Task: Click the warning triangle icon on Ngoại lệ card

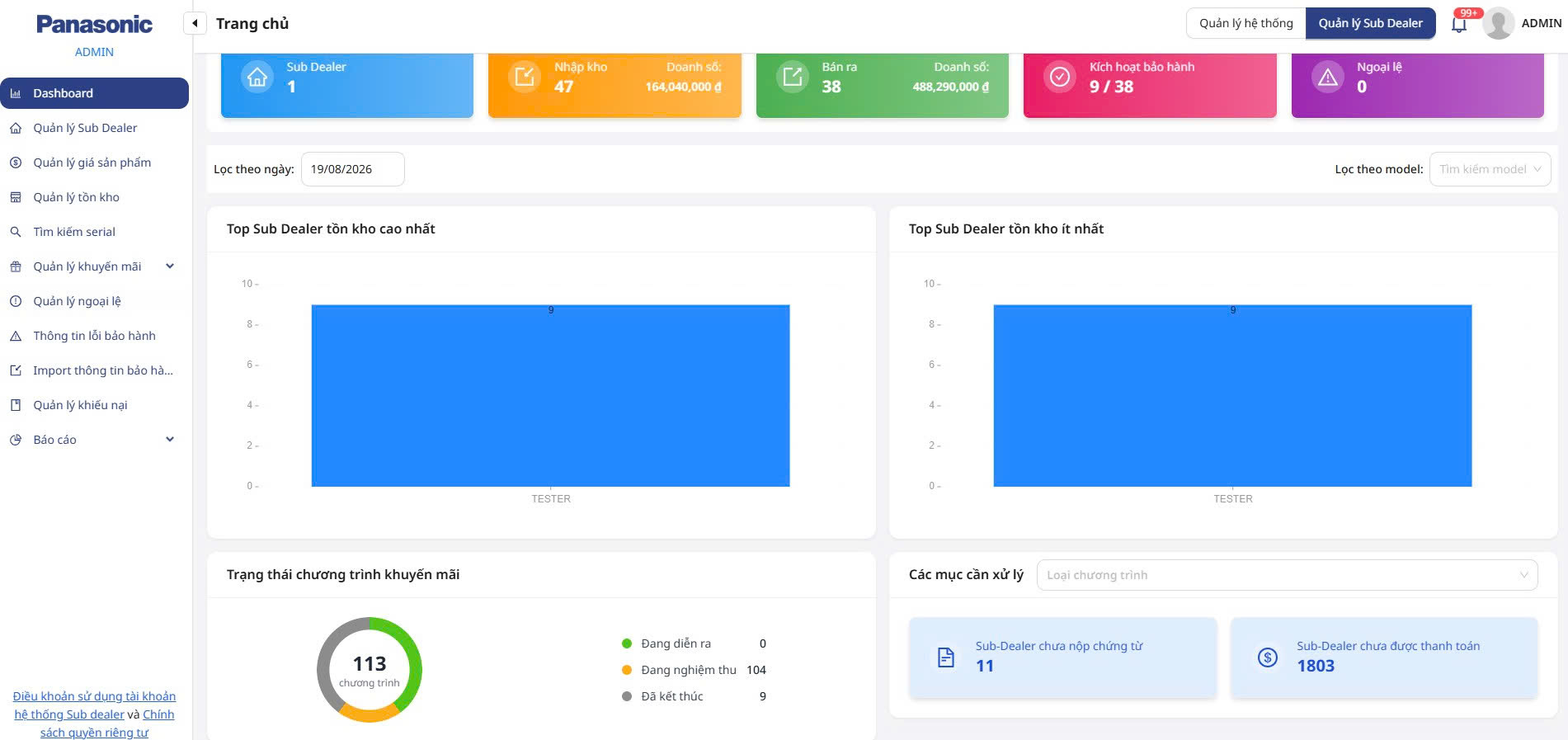Action: 1328,78
